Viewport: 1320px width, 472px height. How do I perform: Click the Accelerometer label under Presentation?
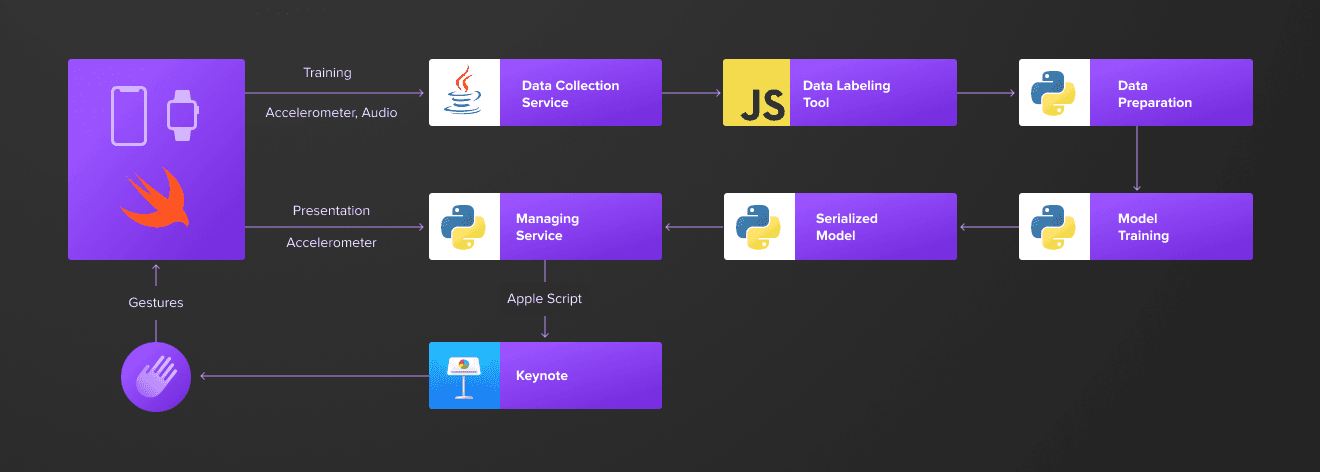click(331, 243)
